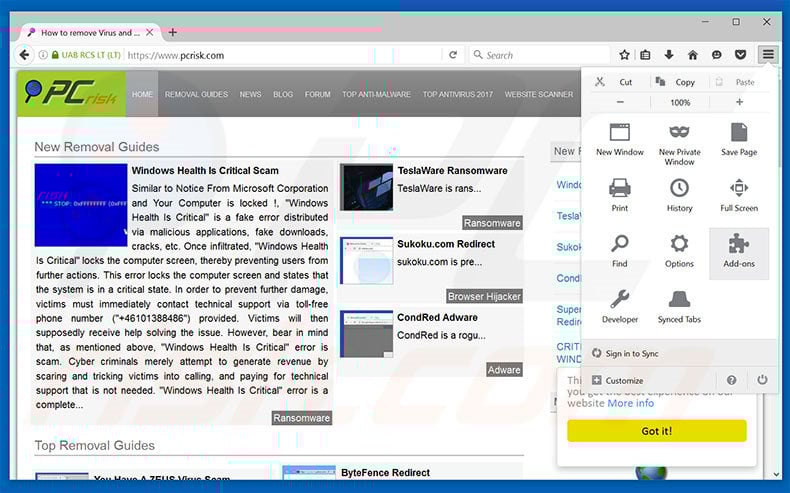
Task: Click the Search input box
Action: point(540,55)
